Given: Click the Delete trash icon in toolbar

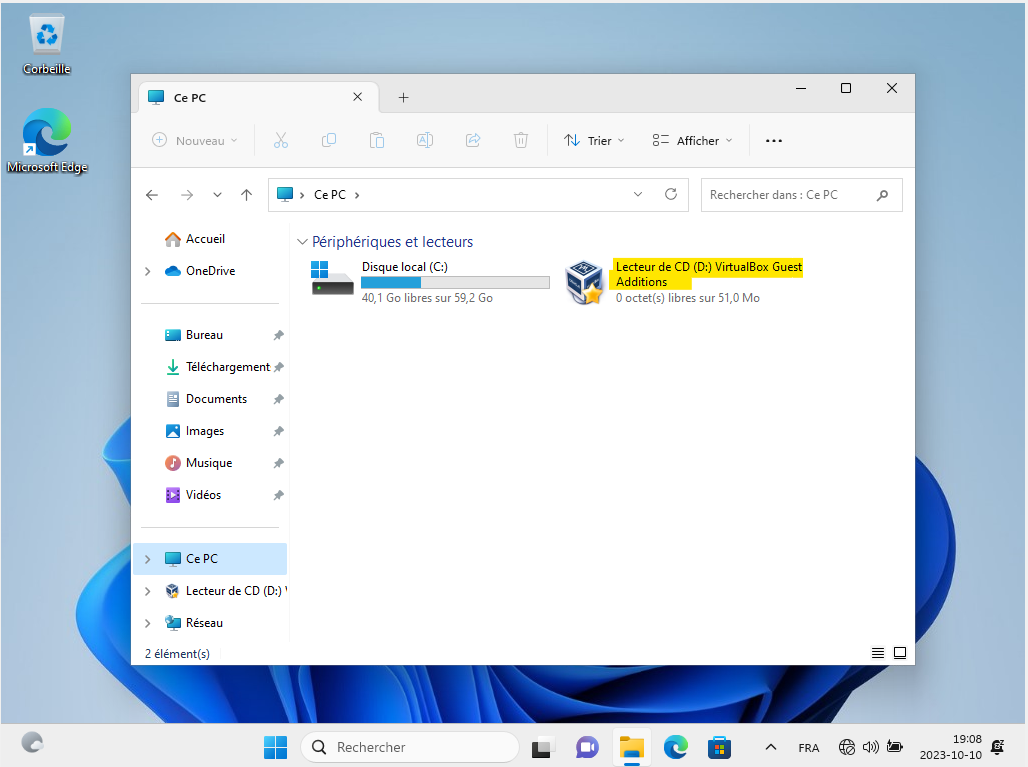Looking at the screenshot, I should point(520,141).
